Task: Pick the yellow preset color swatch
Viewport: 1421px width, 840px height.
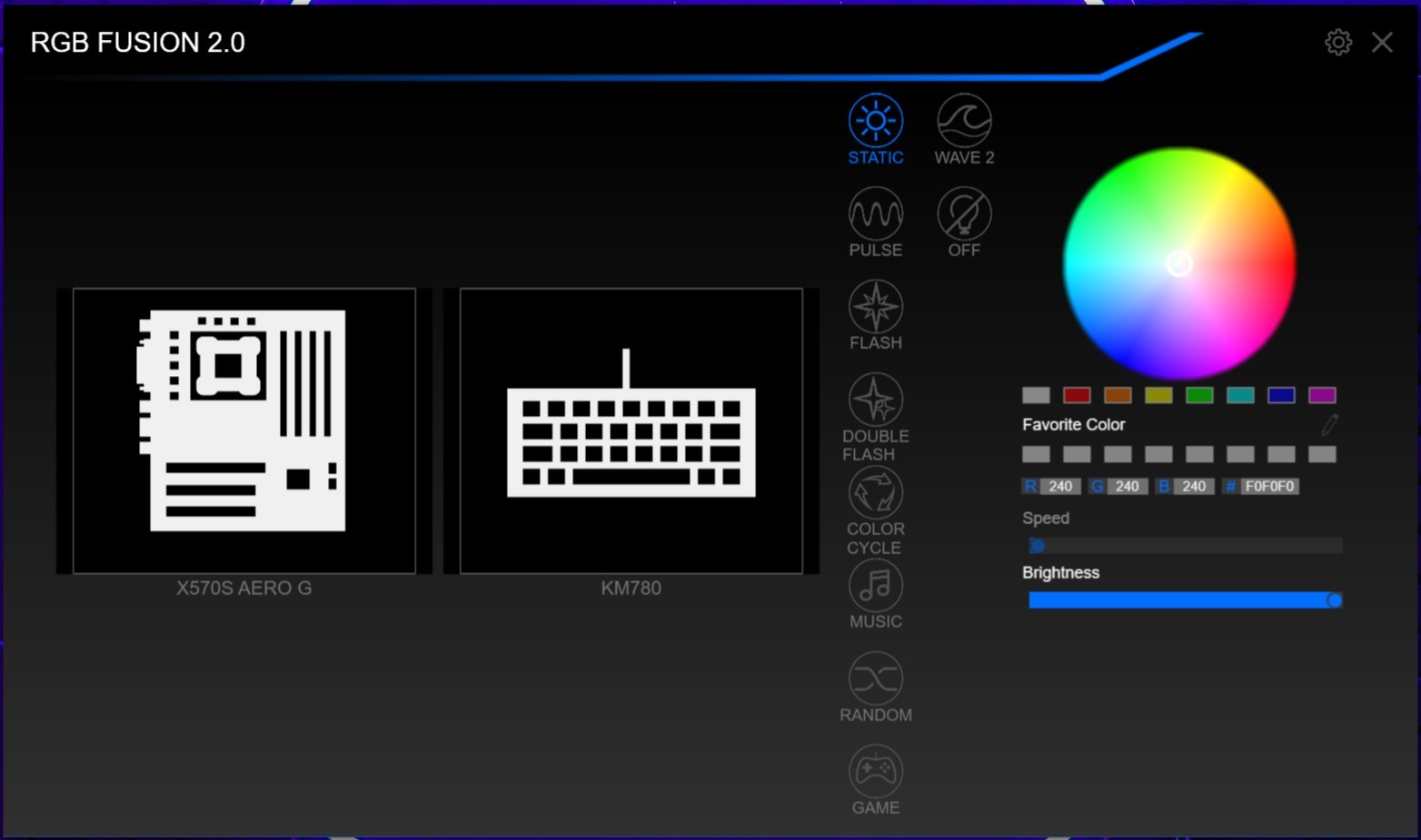Action: tap(1158, 395)
